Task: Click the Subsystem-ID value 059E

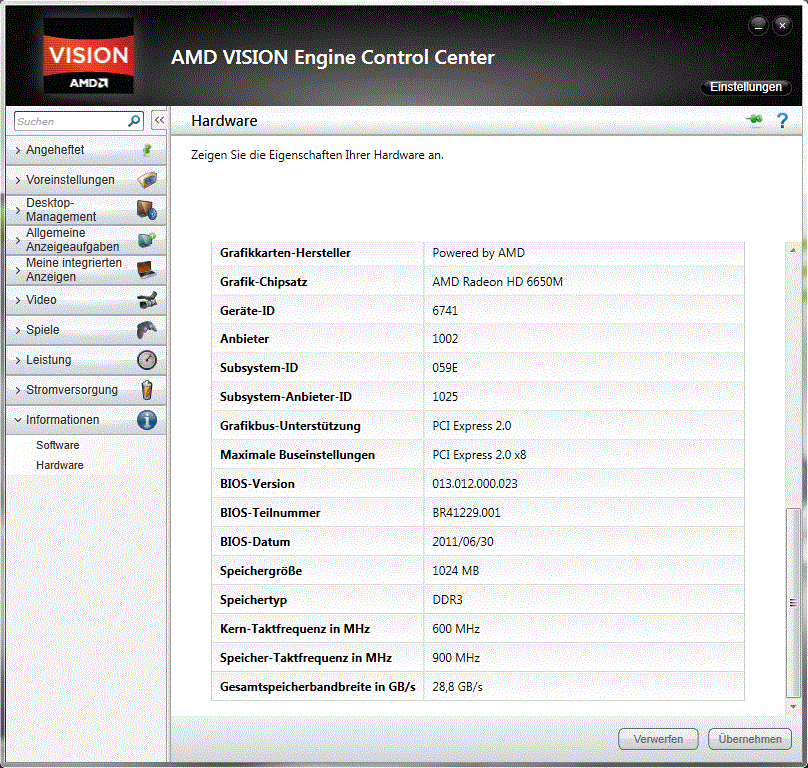Action: (x=445, y=368)
